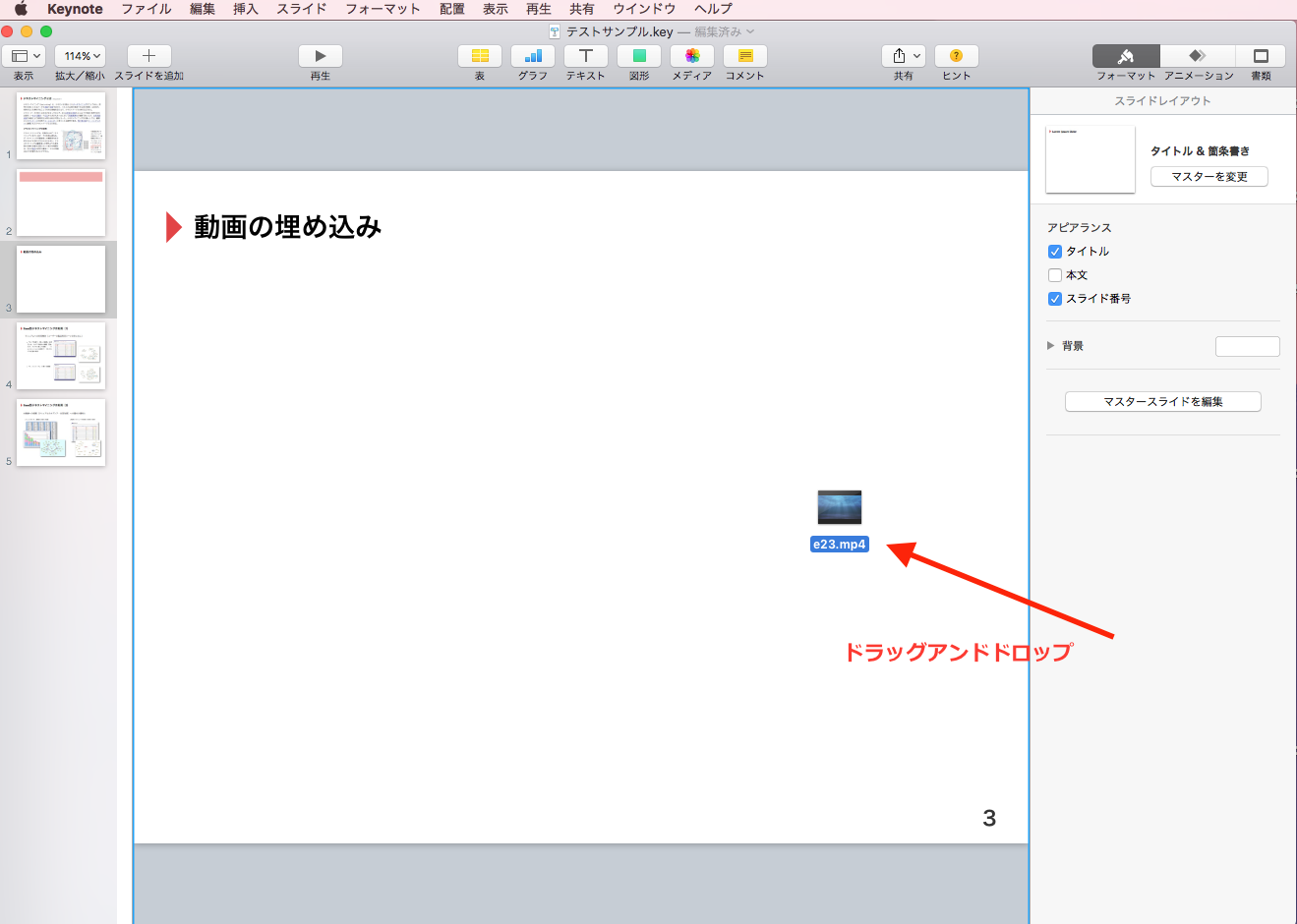Open the Shape (図形) tool icon
The width and height of the screenshot is (1297, 924).
(639, 56)
